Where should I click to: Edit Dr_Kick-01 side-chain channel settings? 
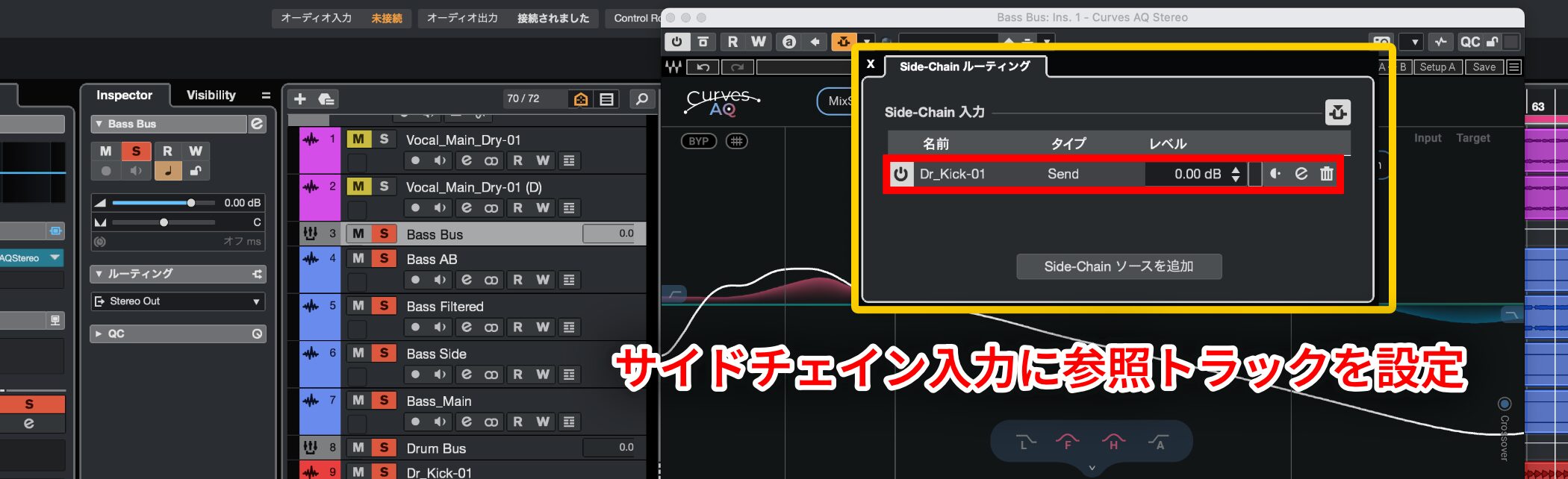(1301, 174)
